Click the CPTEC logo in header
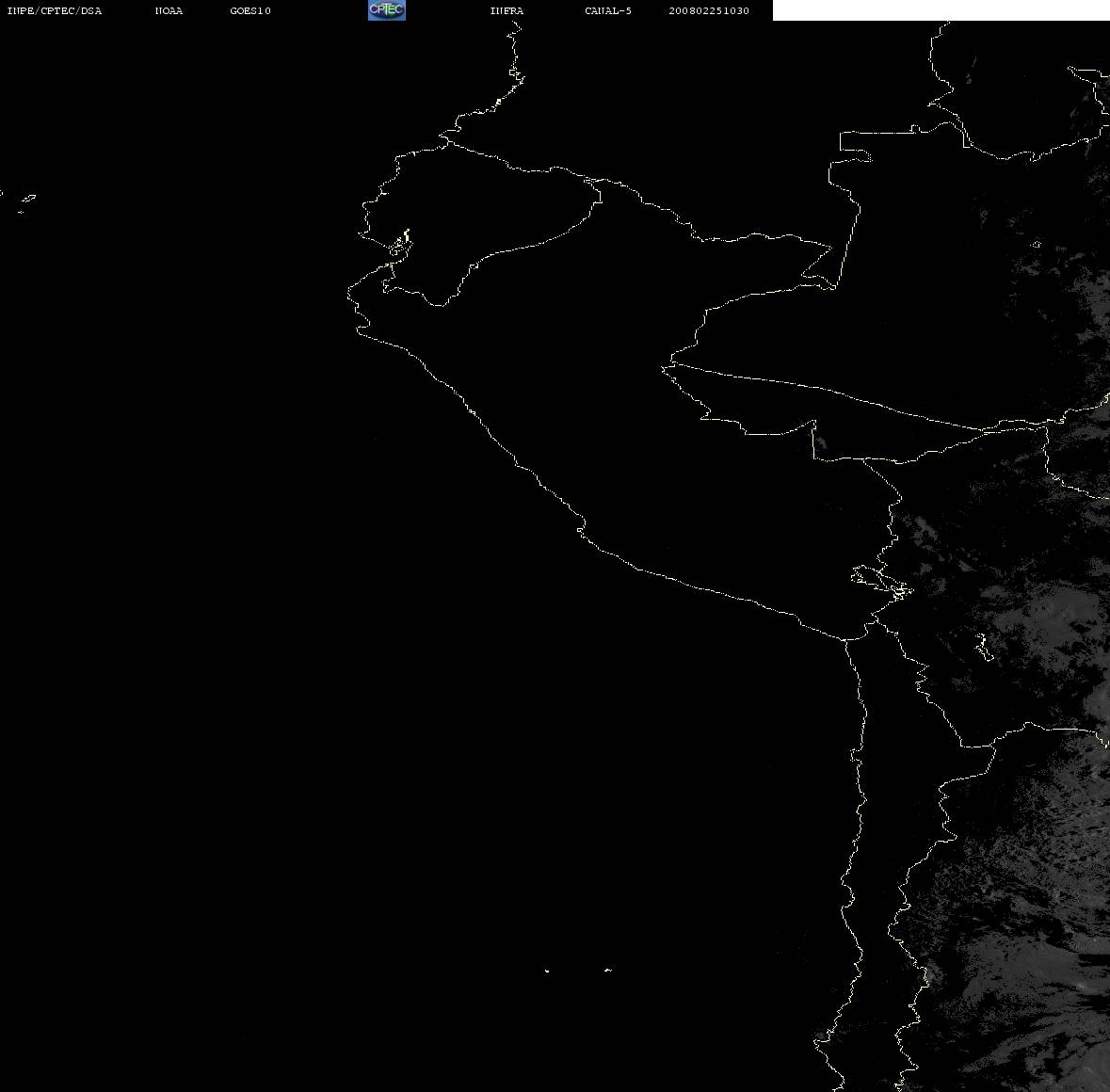The width and height of the screenshot is (1110, 1092). [387, 10]
